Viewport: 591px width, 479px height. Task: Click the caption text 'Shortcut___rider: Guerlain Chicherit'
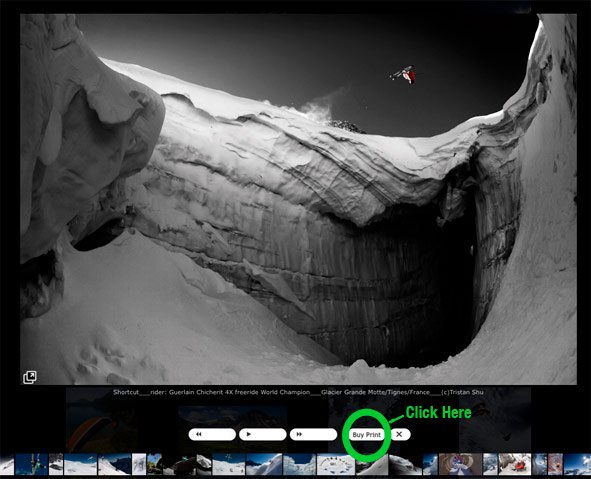point(168,392)
